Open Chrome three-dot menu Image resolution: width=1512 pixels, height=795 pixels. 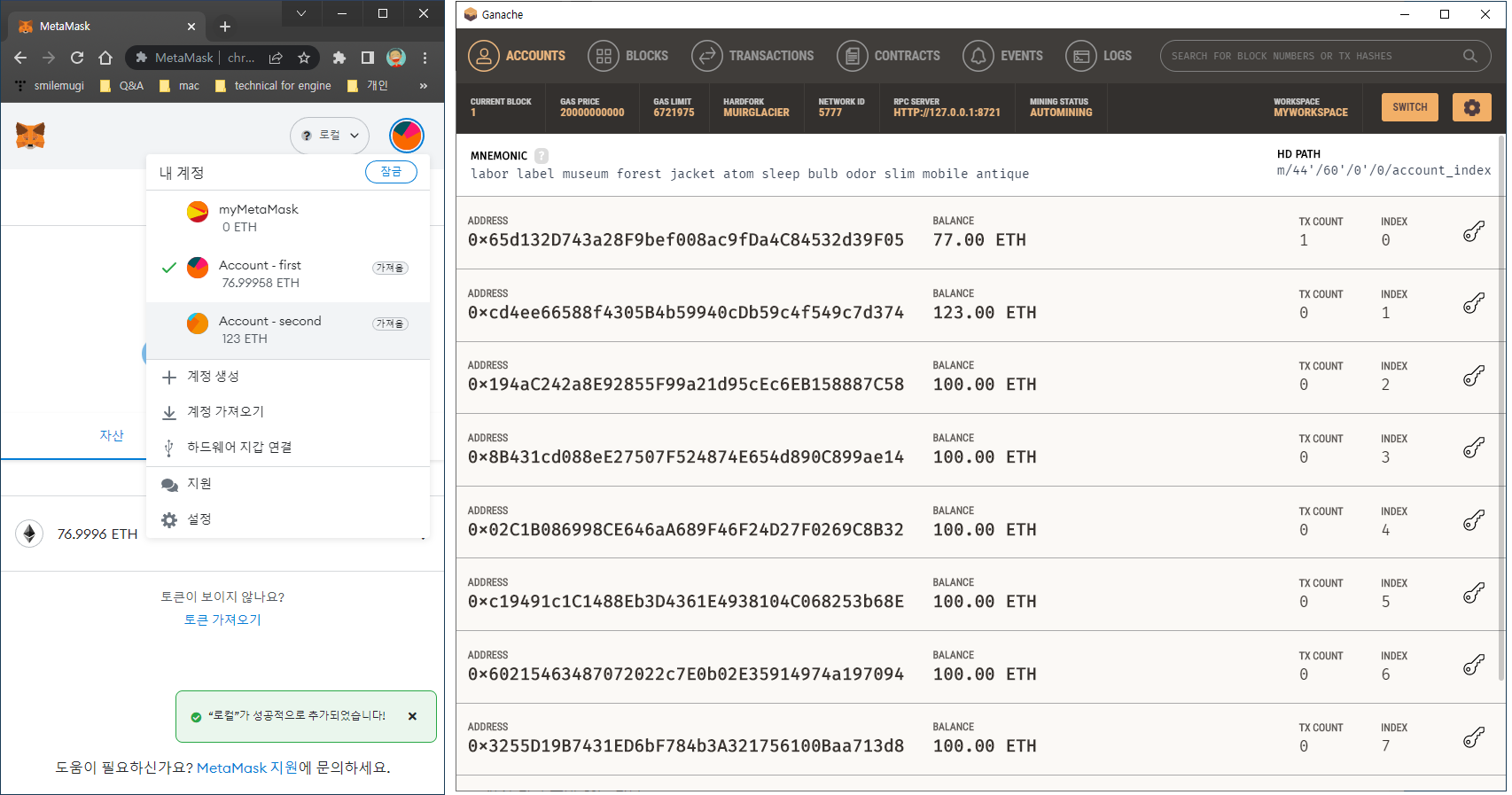(x=425, y=58)
